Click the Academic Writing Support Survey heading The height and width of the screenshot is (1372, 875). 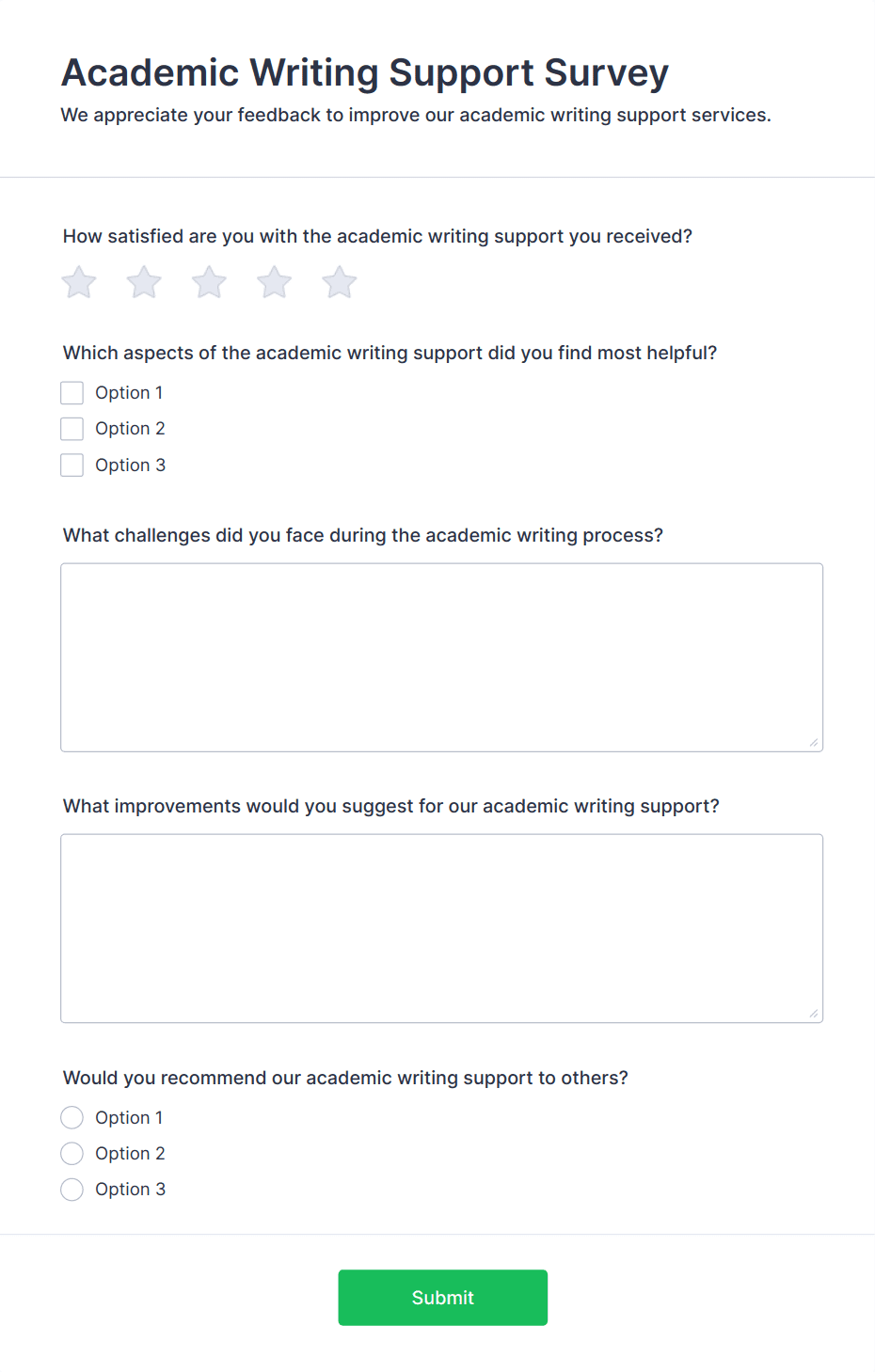point(365,72)
